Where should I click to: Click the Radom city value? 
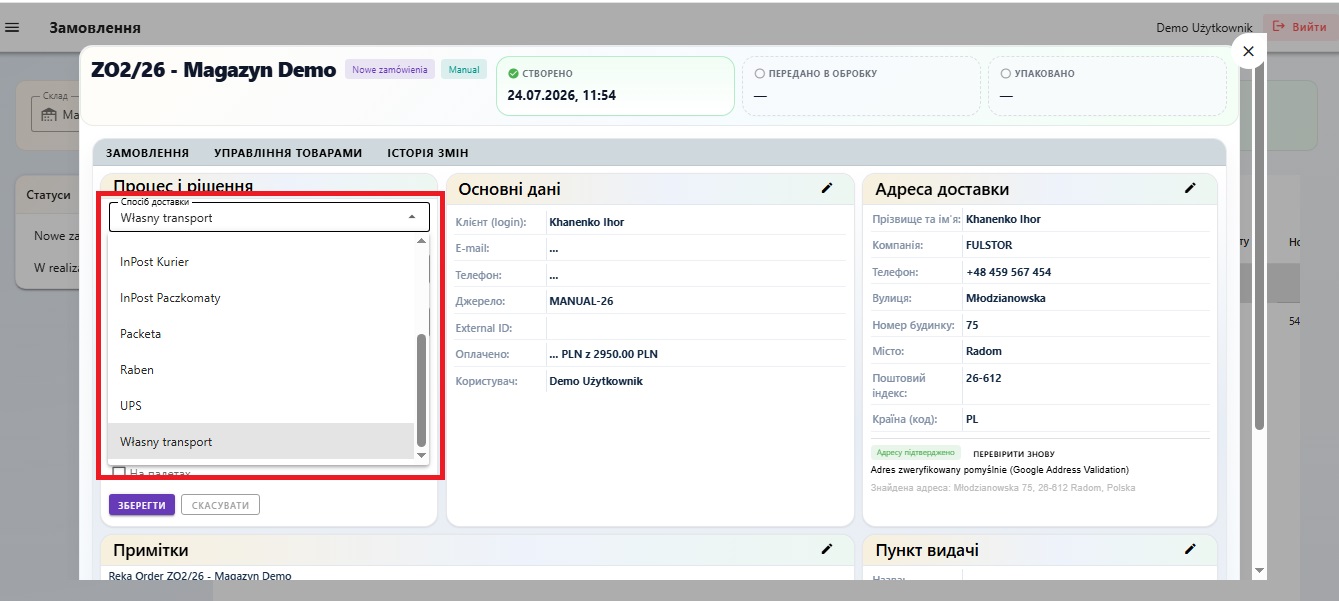point(984,352)
